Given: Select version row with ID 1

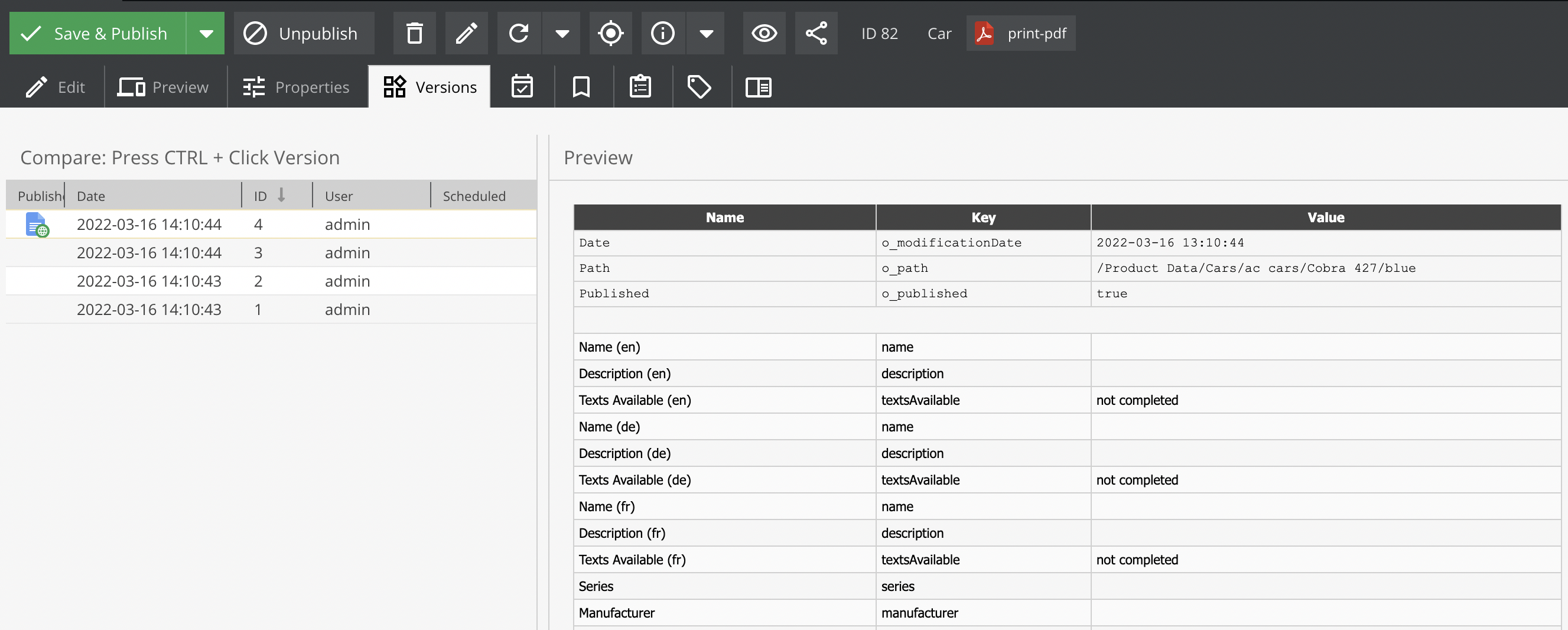Looking at the screenshot, I should [272, 309].
